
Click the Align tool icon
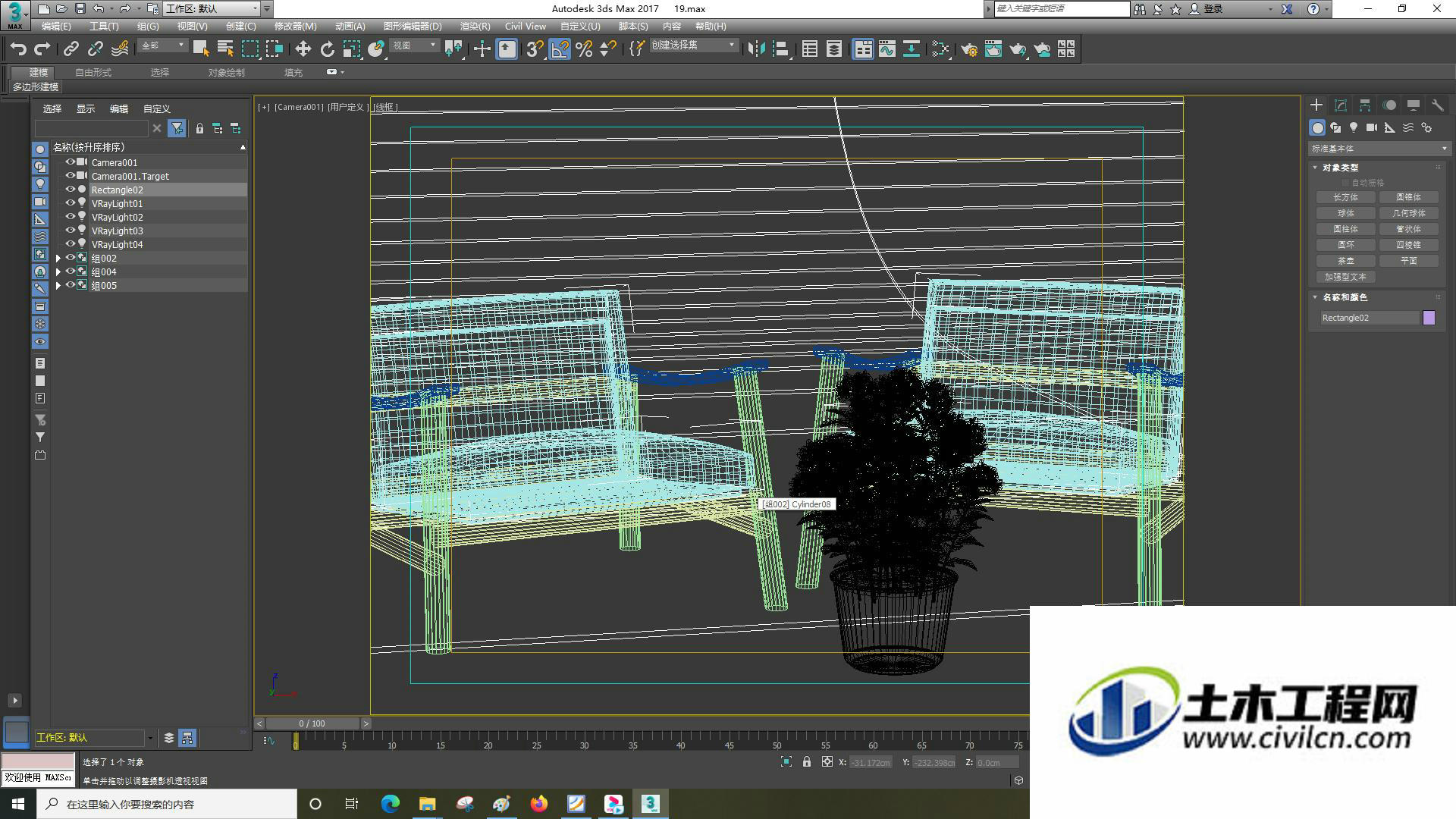[x=780, y=49]
